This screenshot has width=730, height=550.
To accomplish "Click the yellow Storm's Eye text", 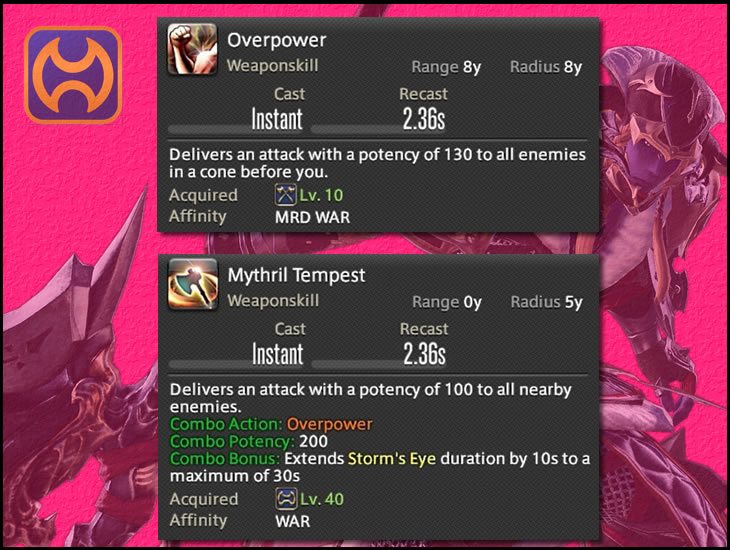I will (392, 459).
